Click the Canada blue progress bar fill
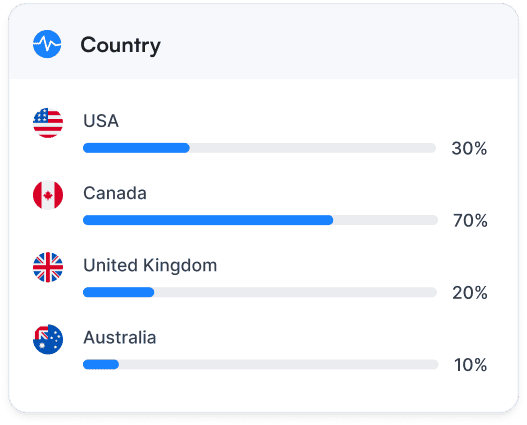 point(208,220)
